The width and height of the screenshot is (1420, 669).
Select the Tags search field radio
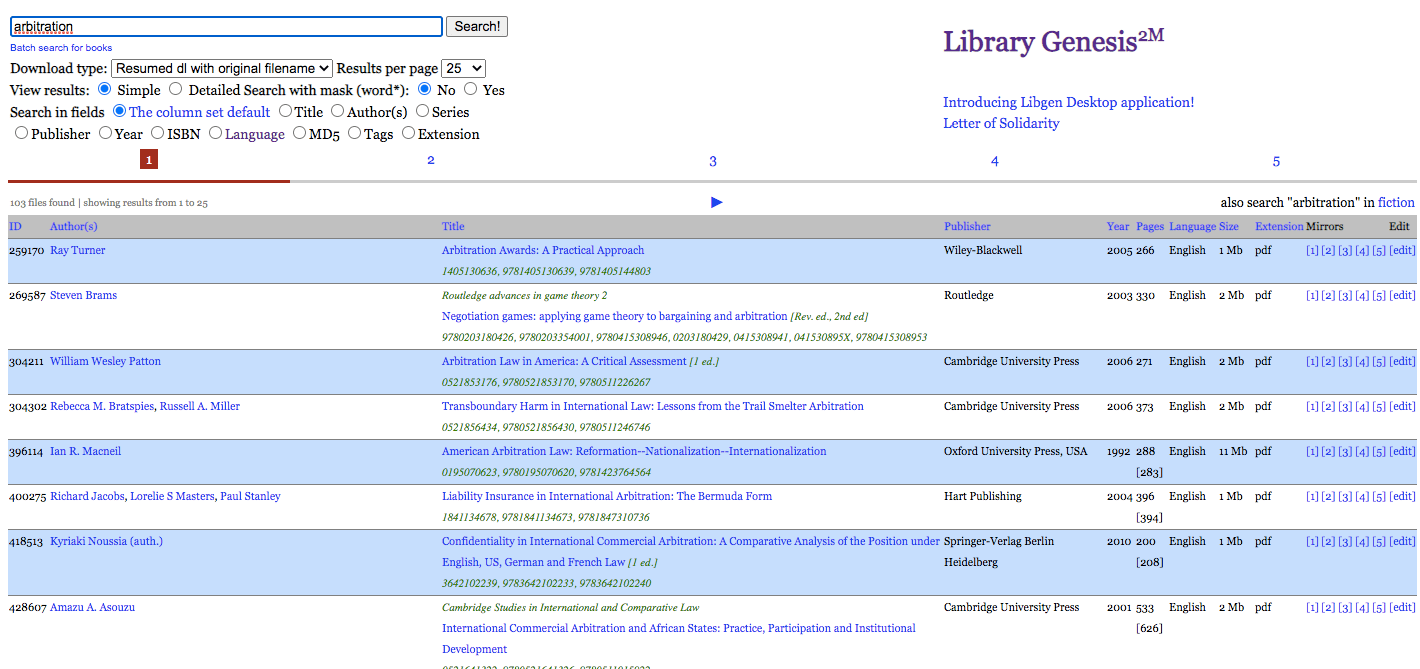pyautogui.click(x=355, y=133)
